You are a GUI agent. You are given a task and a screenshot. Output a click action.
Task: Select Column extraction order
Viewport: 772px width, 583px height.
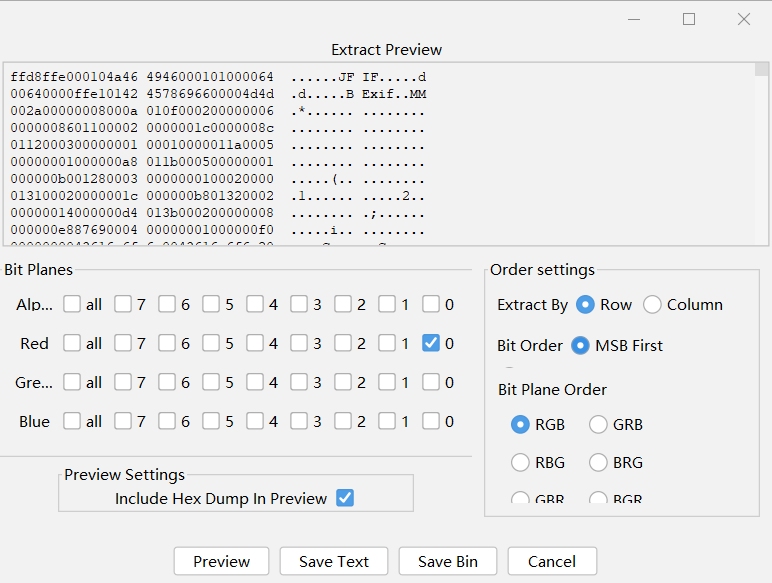pos(652,305)
